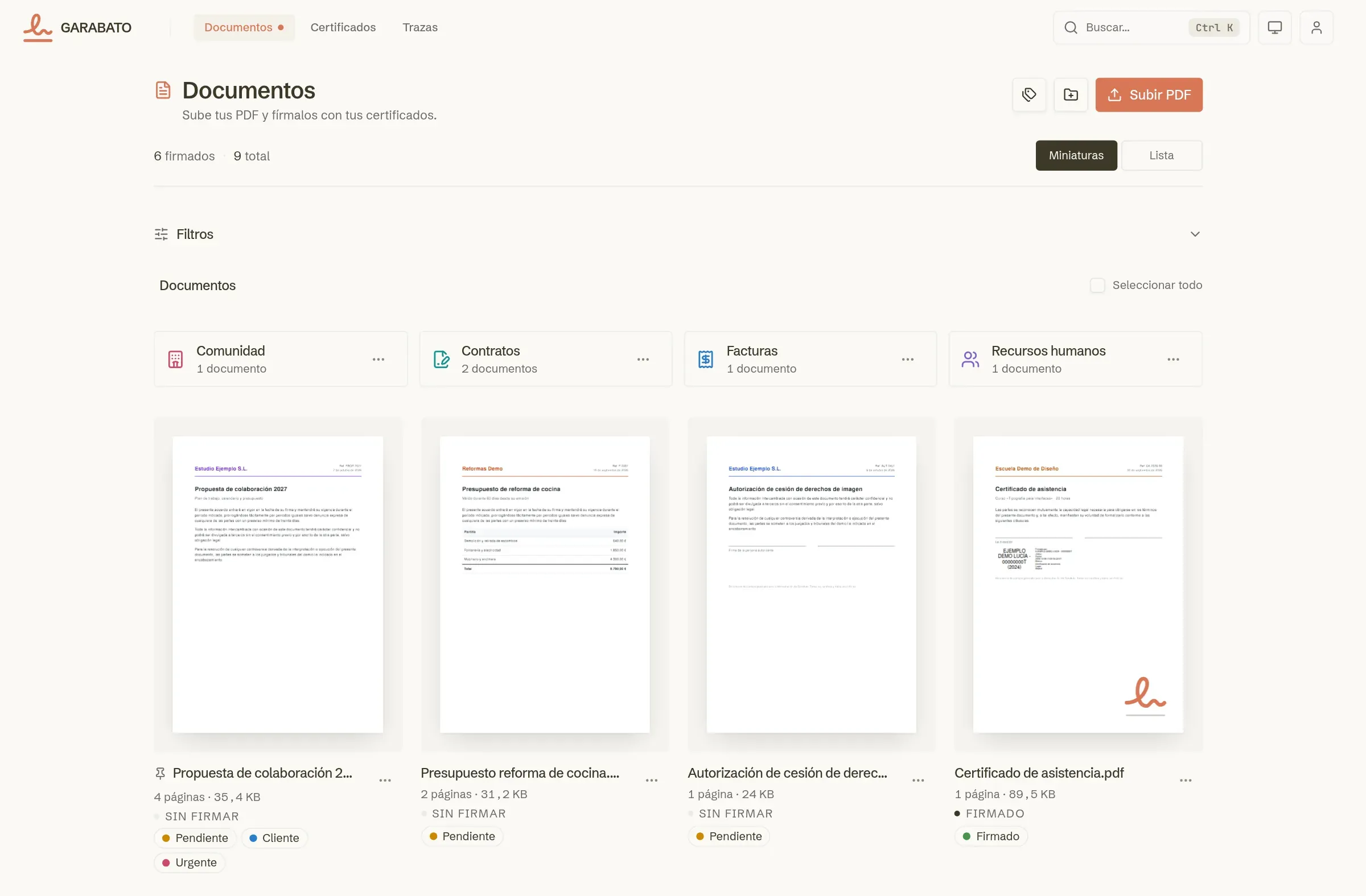Click the search magnifier icon
The image size is (1366, 896).
[1071, 27]
